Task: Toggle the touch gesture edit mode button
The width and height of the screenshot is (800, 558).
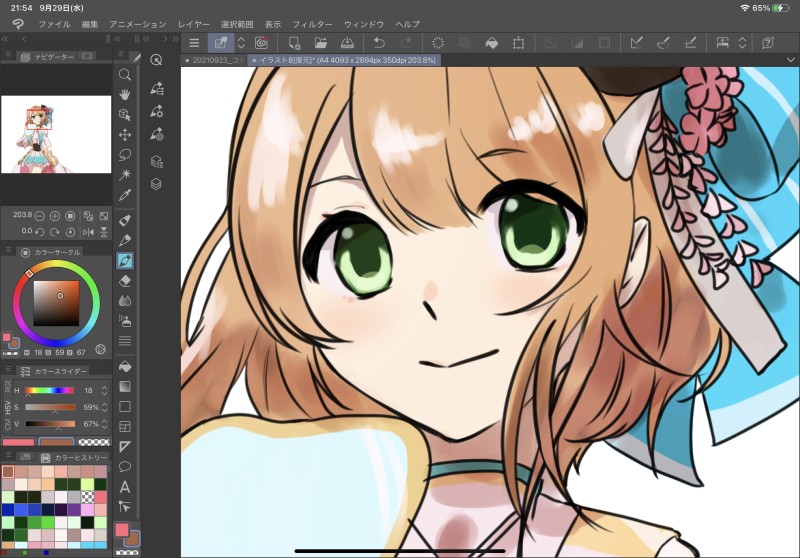Action: pyautogui.click(x=221, y=43)
